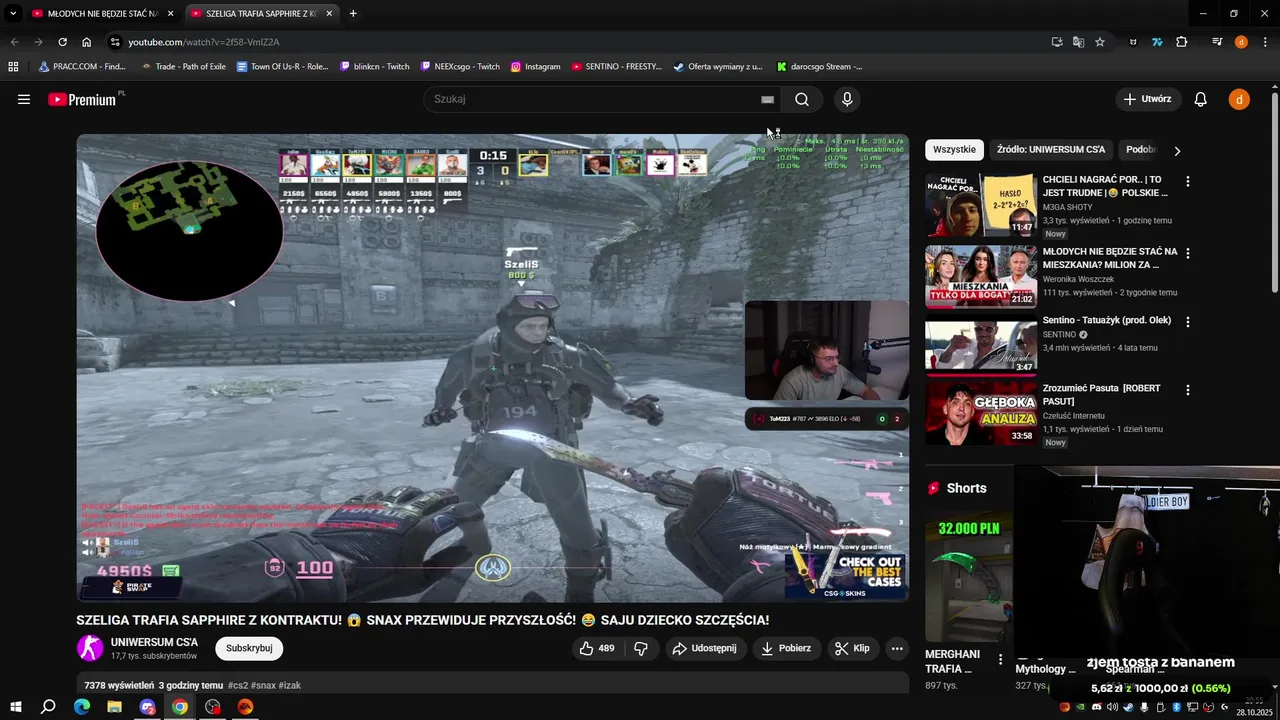View site information icon in address bar
This screenshot has width=1280, height=720.
tap(115, 42)
